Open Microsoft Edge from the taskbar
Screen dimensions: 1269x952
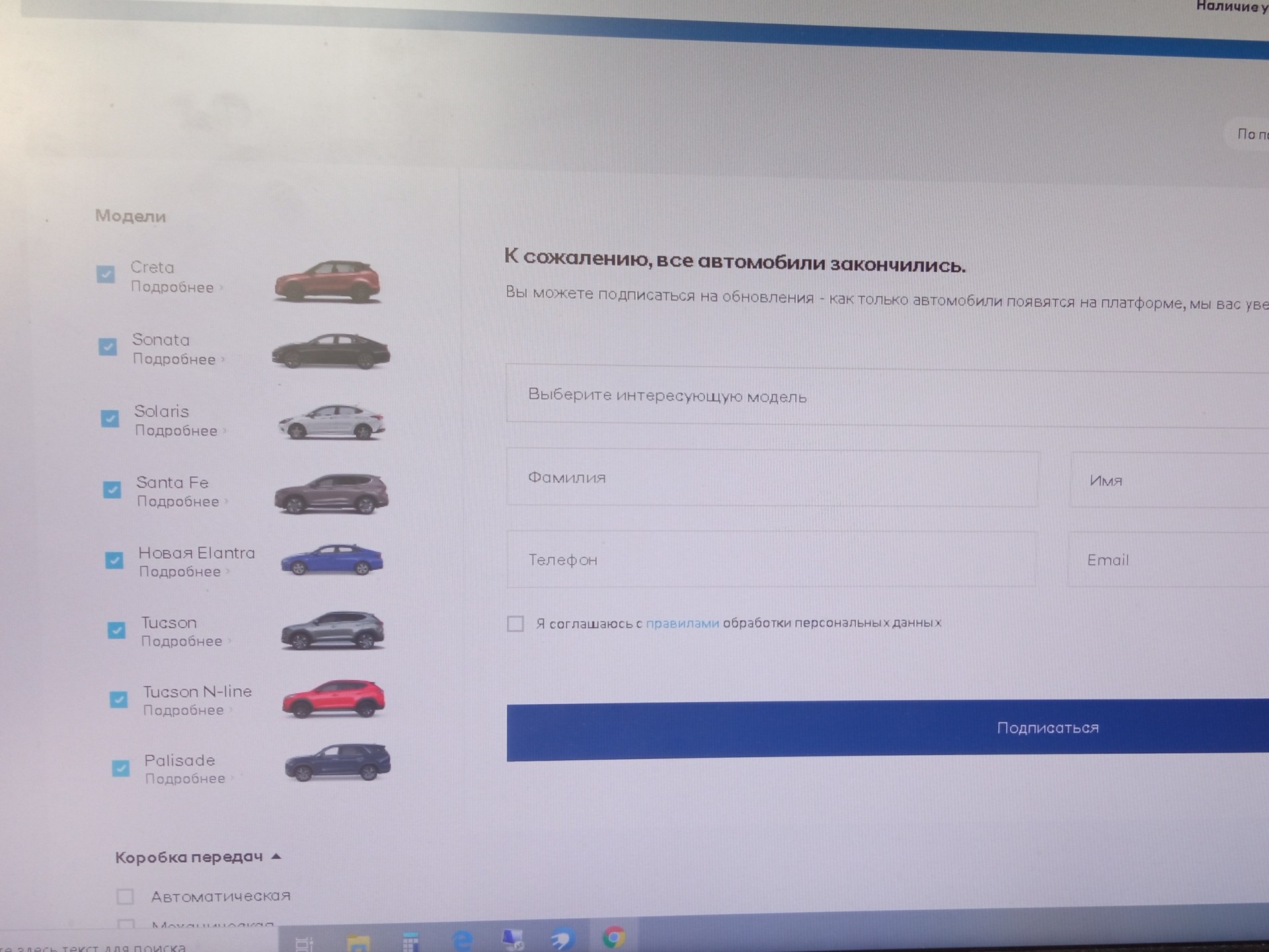462,940
